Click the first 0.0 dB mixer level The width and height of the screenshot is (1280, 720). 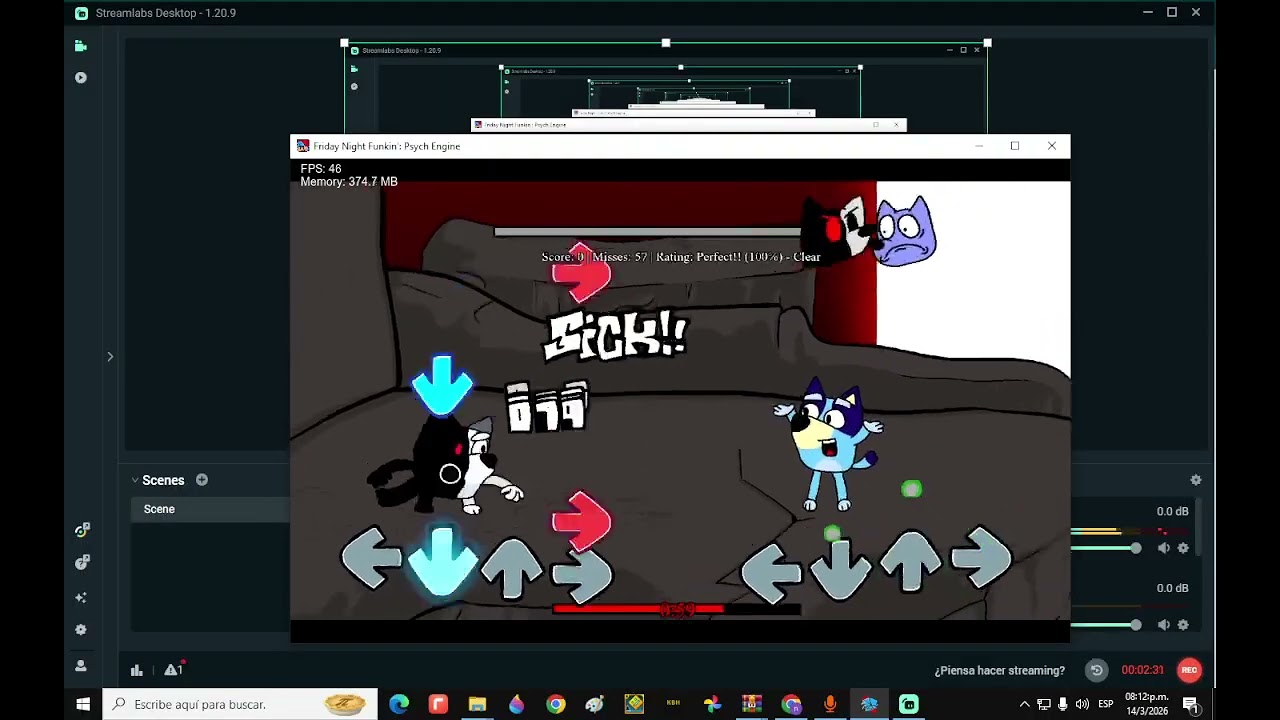click(x=1172, y=512)
